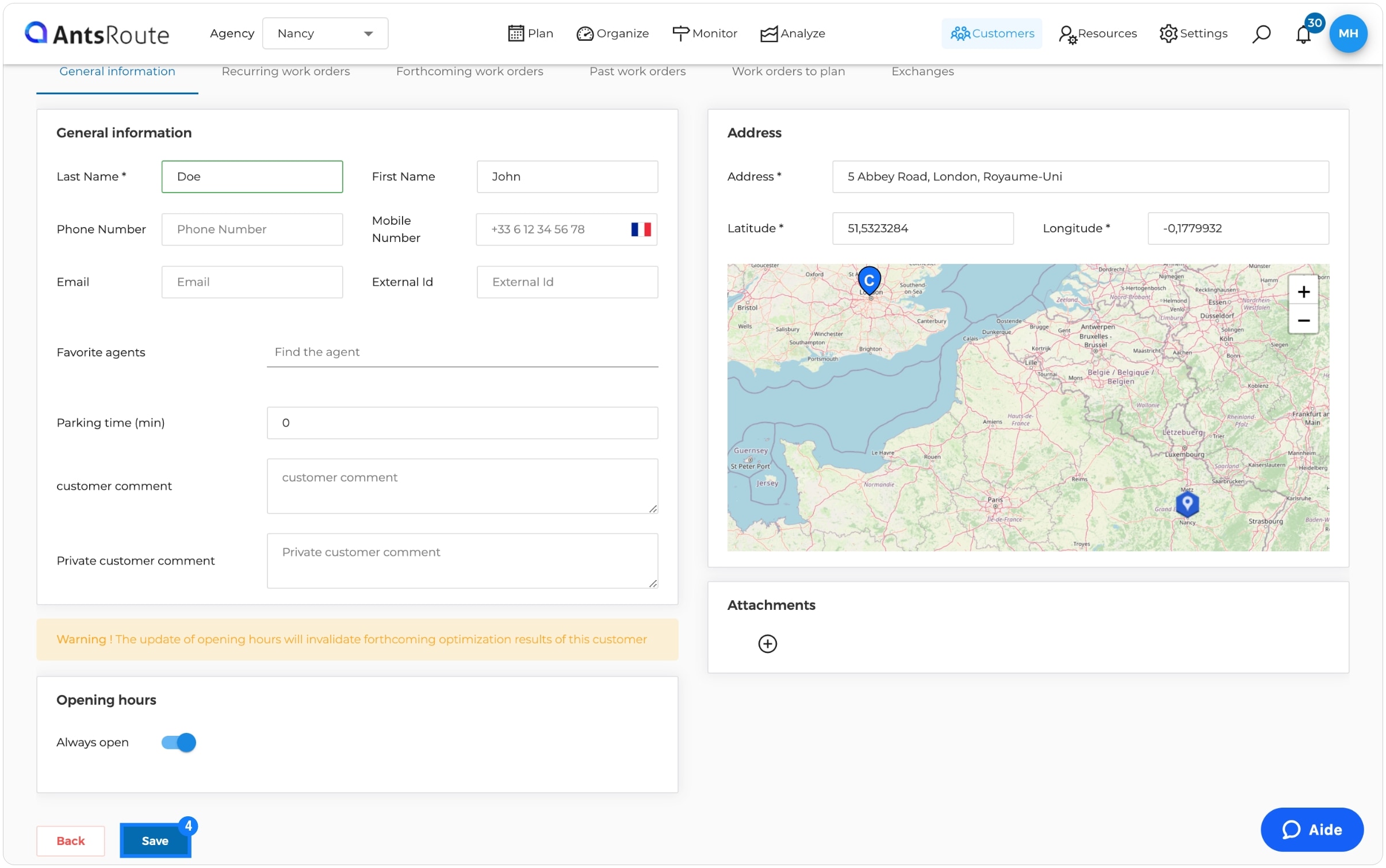
Task: Click the Phone Number input field
Action: coord(252,229)
